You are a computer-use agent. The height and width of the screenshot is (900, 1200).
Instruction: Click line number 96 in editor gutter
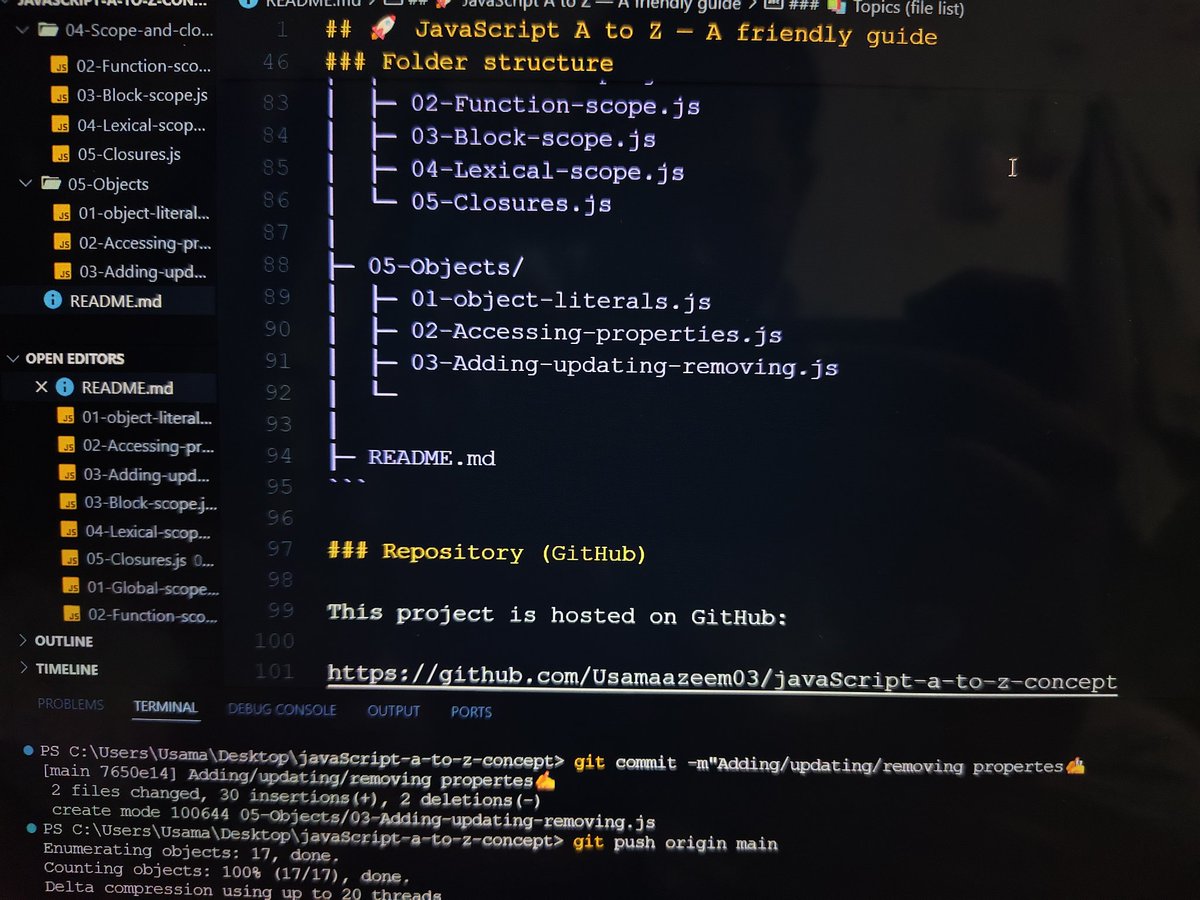tap(279, 517)
